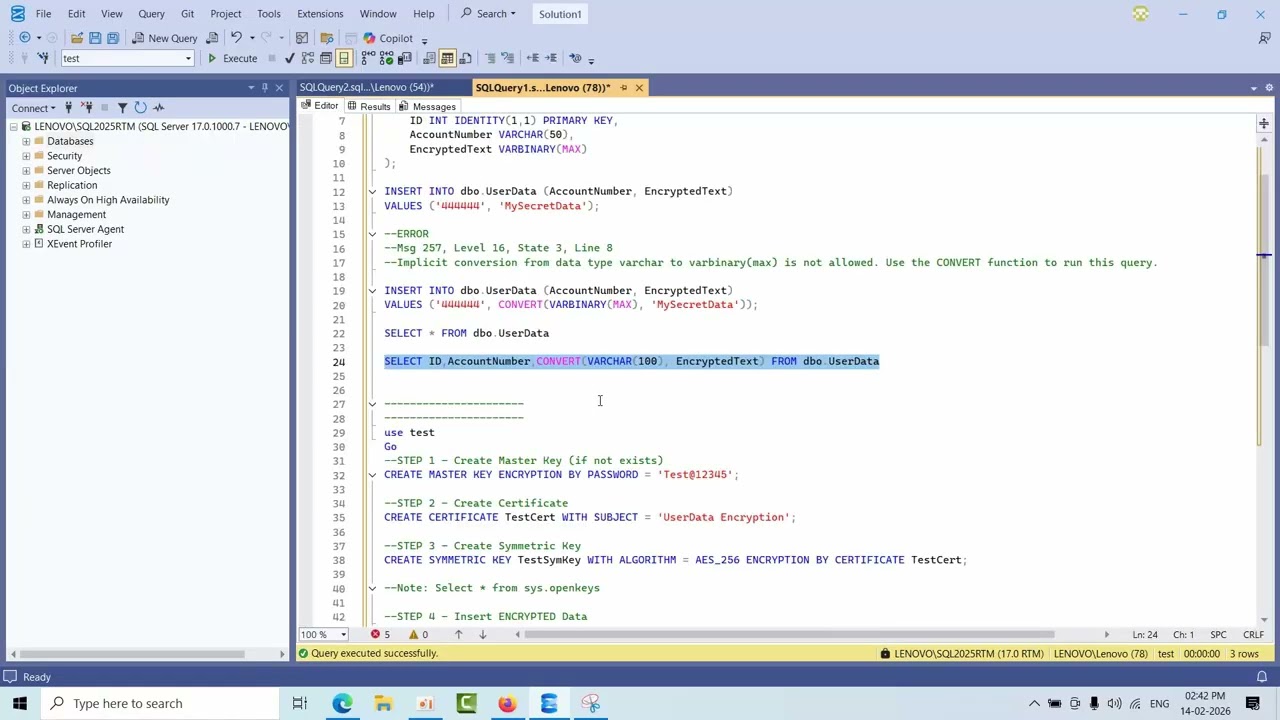
Task: Click the errors count indicator showing 5
Action: click(x=380, y=634)
